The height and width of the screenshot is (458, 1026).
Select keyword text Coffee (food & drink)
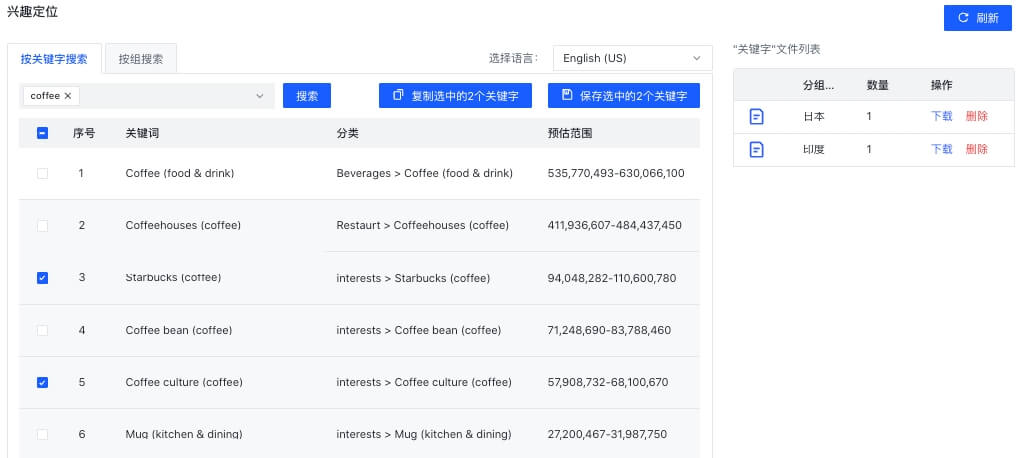coord(180,173)
